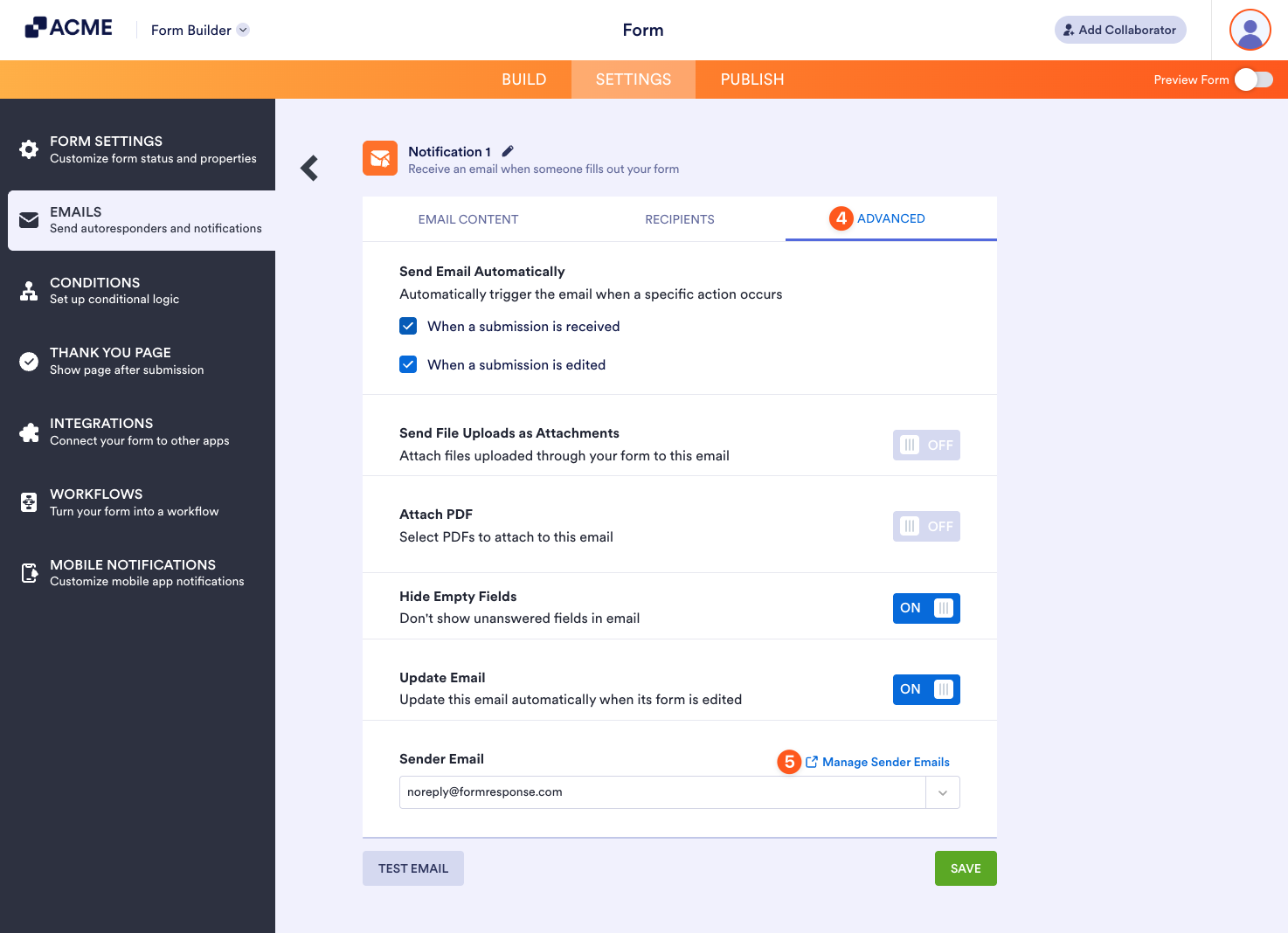Viewport: 1288px width, 933px height.
Task: Switch to the Recipients tab
Action: [680, 219]
